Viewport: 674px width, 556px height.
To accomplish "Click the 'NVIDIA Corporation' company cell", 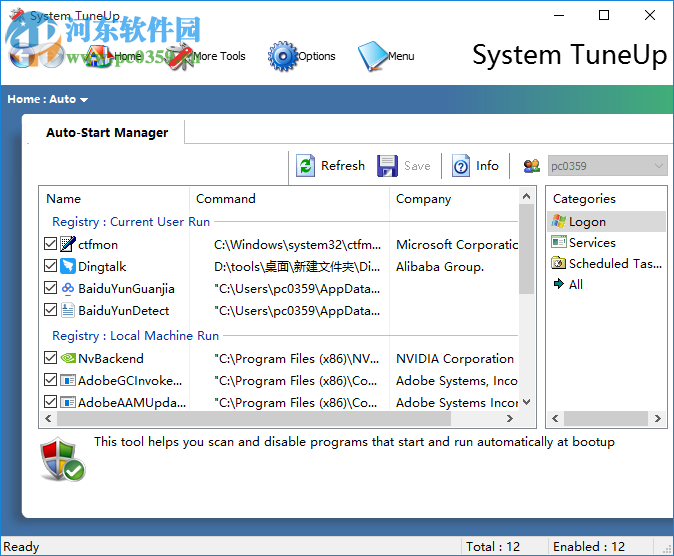I will [x=455, y=358].
